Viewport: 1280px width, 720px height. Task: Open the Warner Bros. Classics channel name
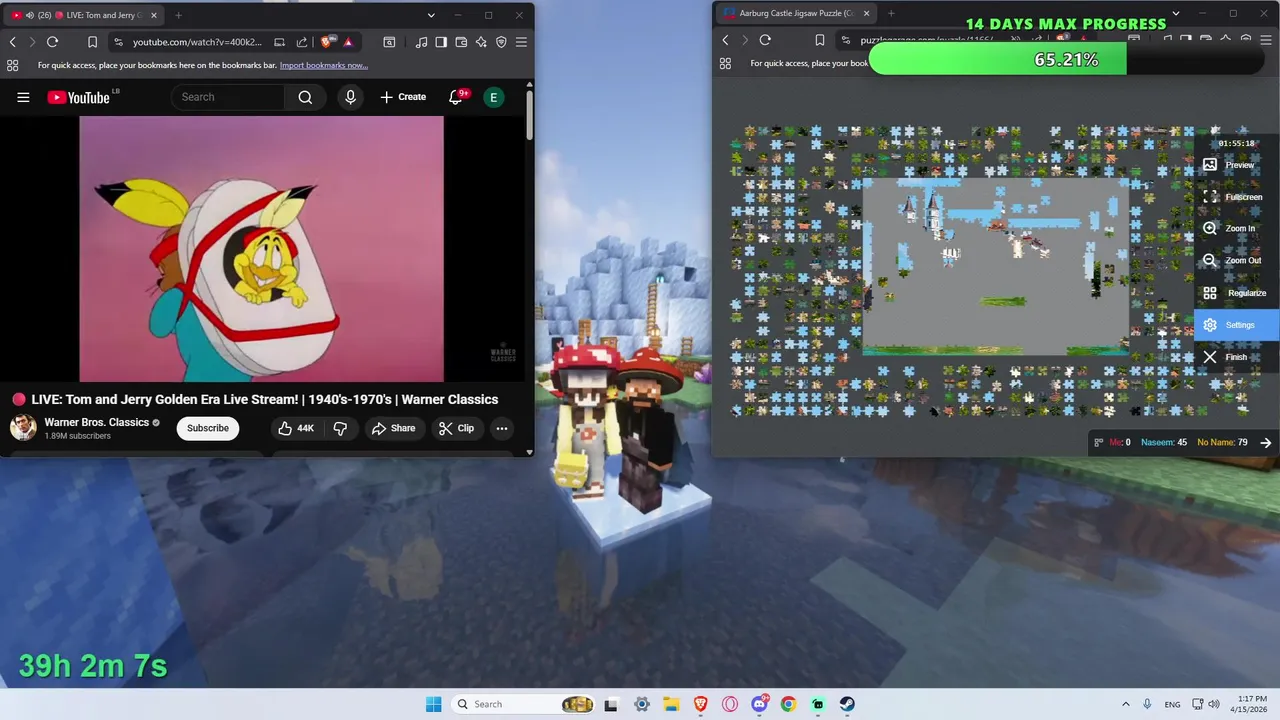click(x=96, y=422)
